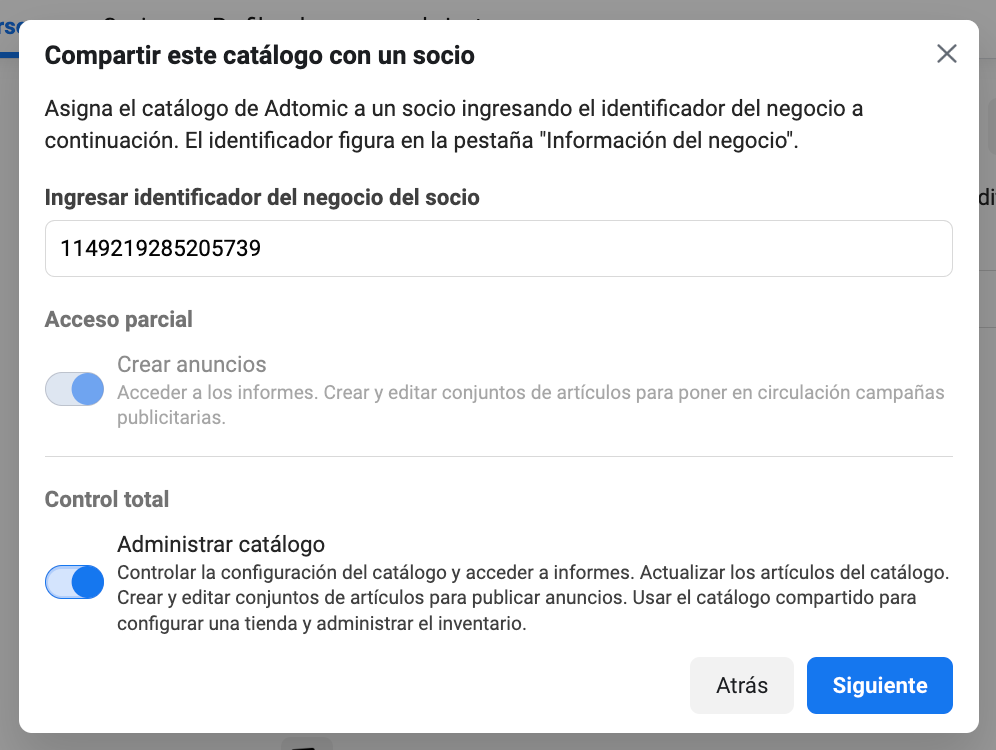Click the partner business ID input field
996x750 pixels.
(x=499, y=248)
